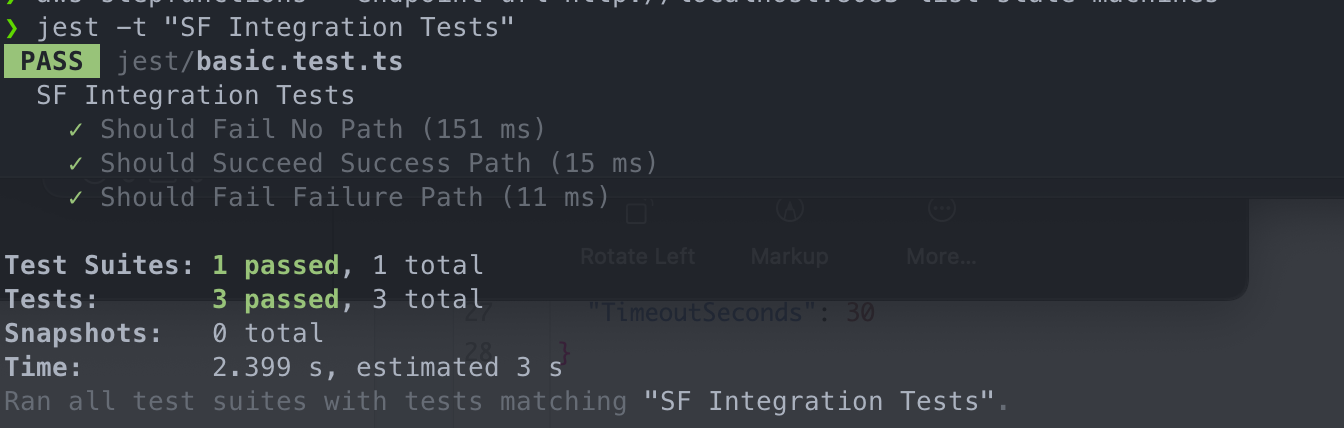Image resolution: width=1344 pixels, height=428 pixels.
Task: Open the More… ellipsis icon
Action: [x=941, y=209]
